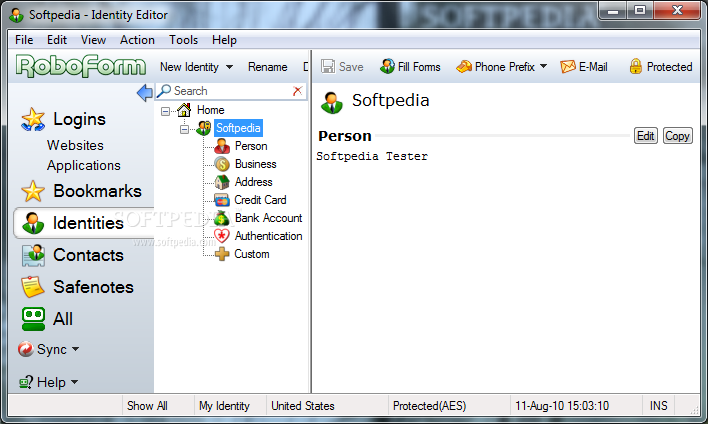Click the Softpedia Tester text
Screen dimensions: 708x424
pyautogui.click(x=372, y=156)
